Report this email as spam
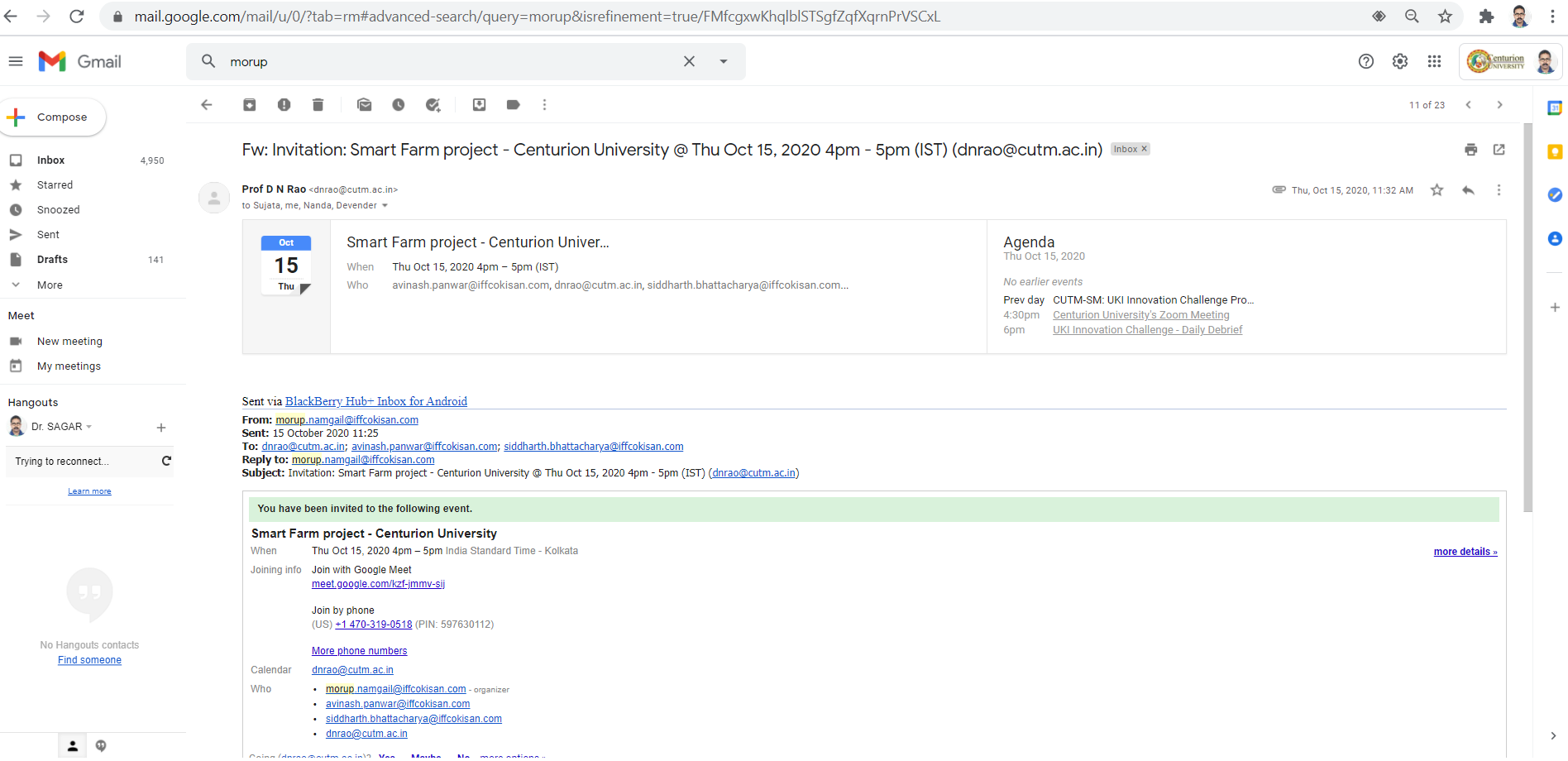The height and width of the screenshot is (761, 1568). 284,105
